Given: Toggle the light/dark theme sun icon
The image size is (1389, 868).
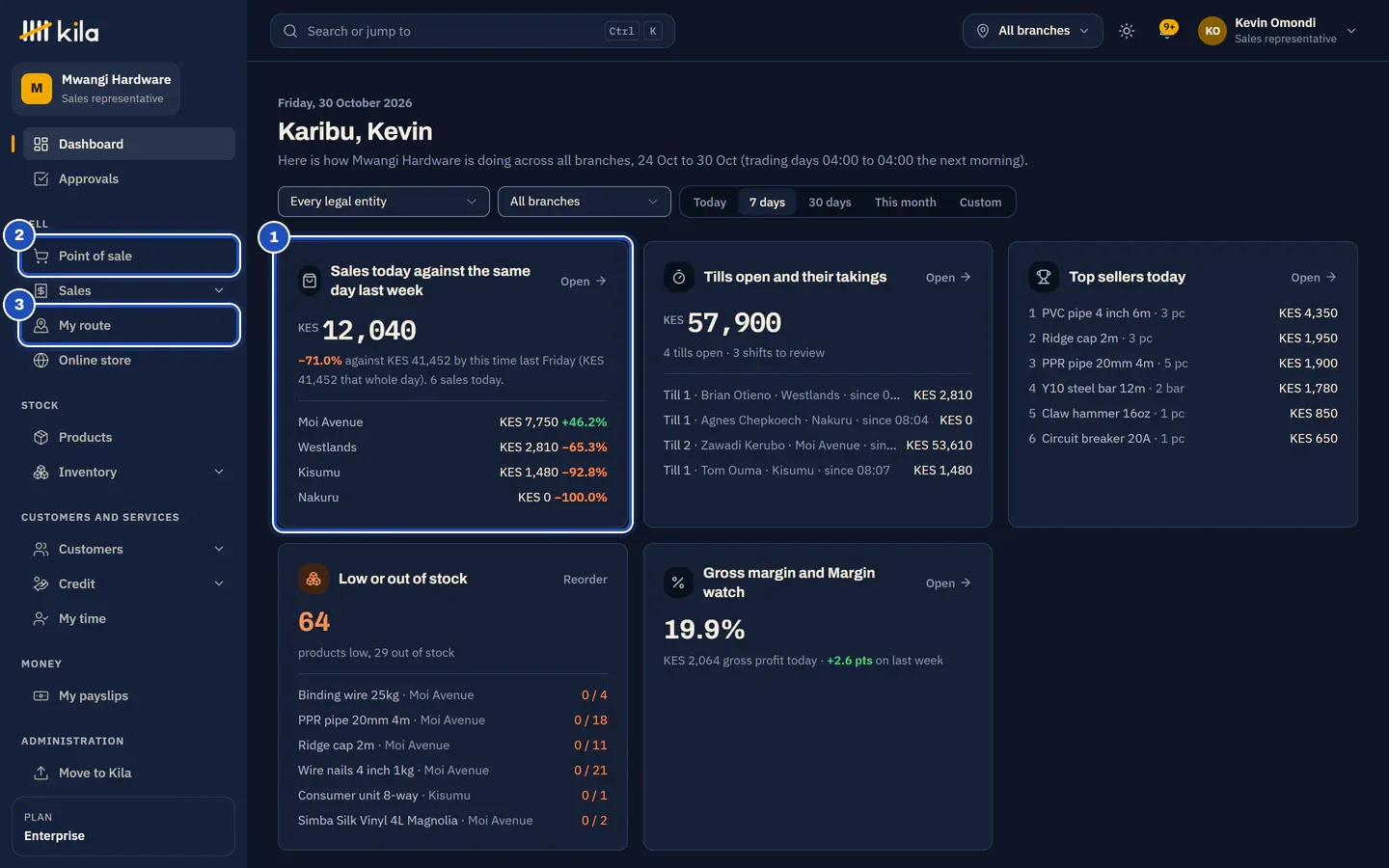Looking at the screenshot, I should (x=1126, y=31).
